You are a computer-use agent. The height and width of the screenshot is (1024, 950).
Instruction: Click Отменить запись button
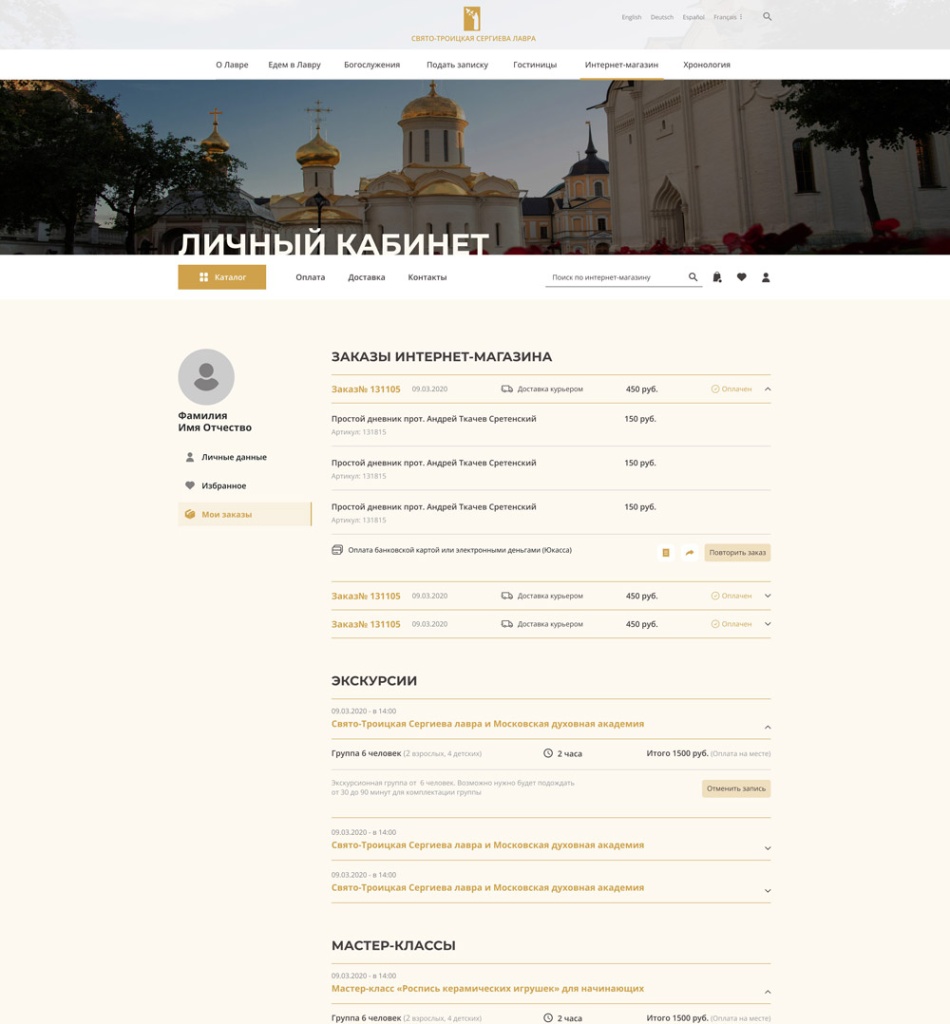click(x=736, y=788)
